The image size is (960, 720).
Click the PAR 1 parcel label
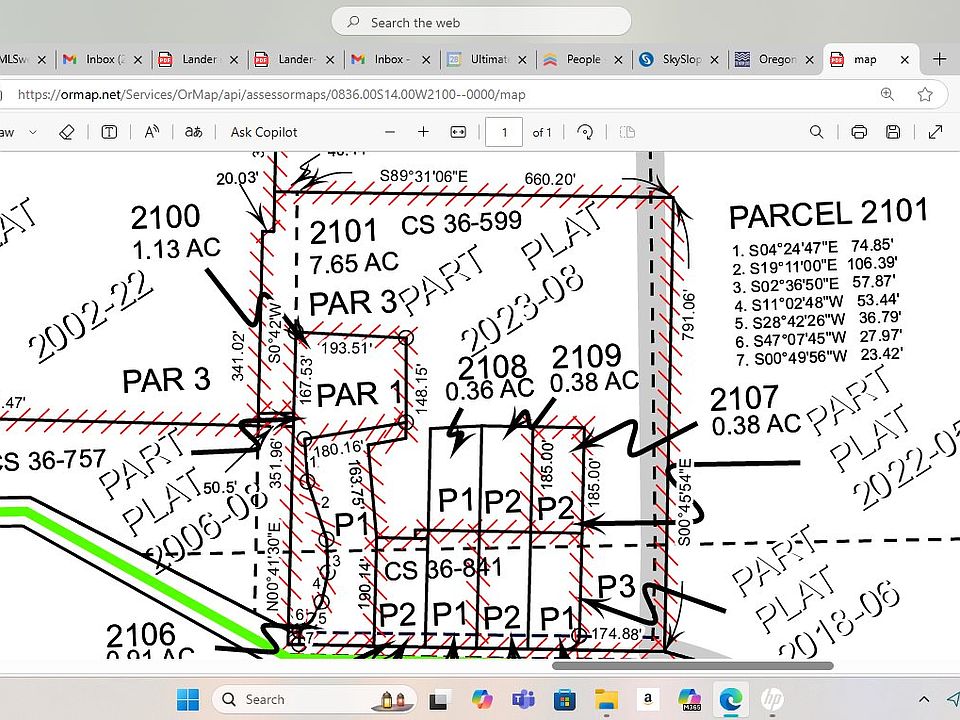click(x=359, y=393)
